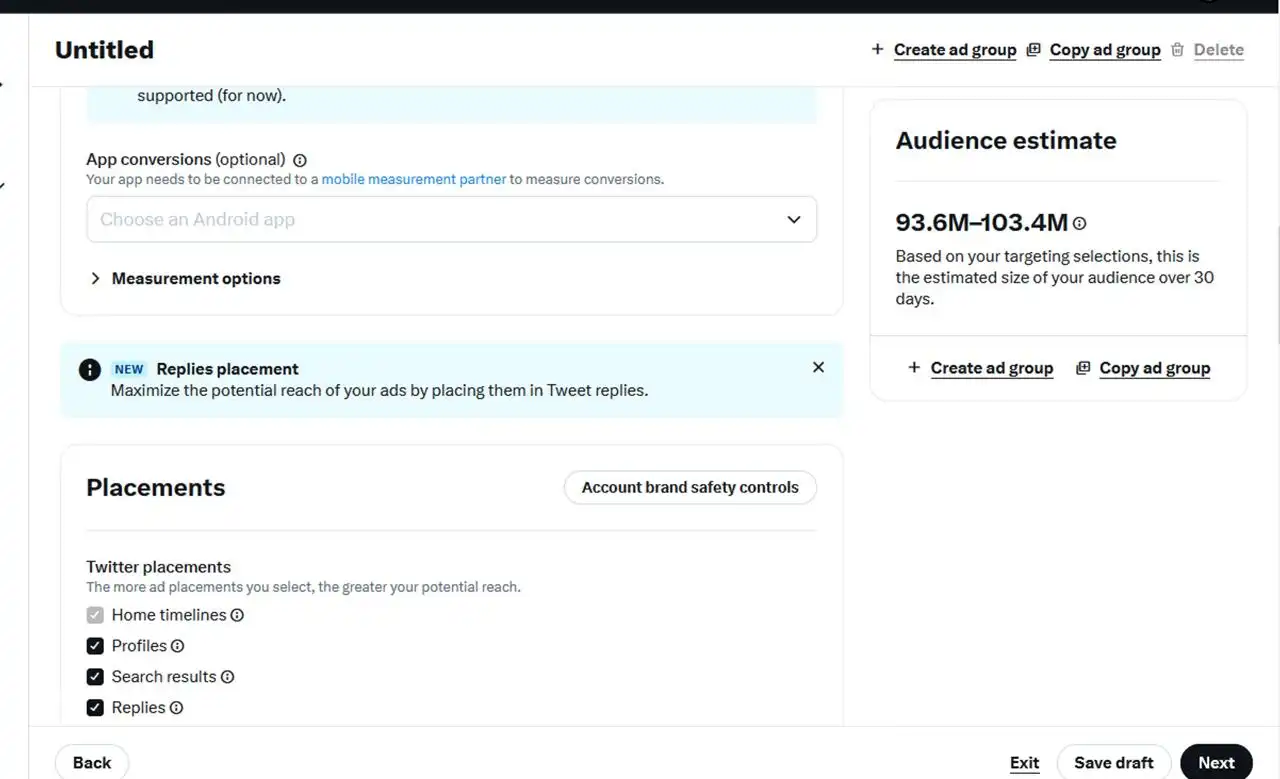Uncheck the Profiles placement checkbox

click(95, 646)
